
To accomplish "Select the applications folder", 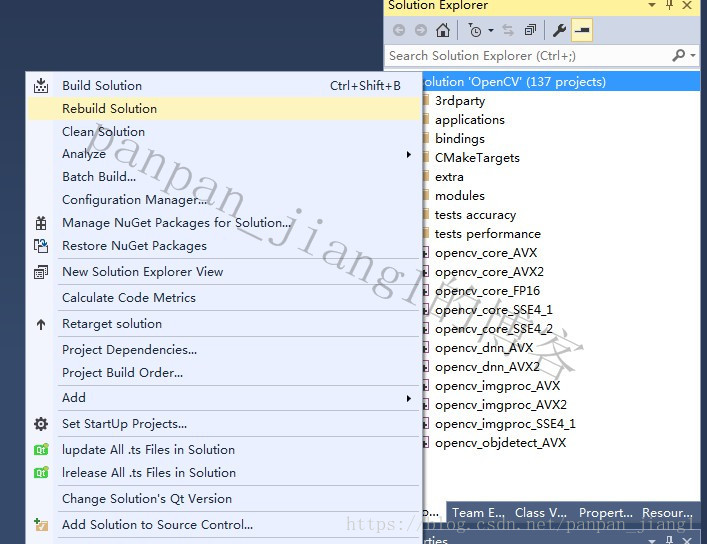I will pos(469,120).
